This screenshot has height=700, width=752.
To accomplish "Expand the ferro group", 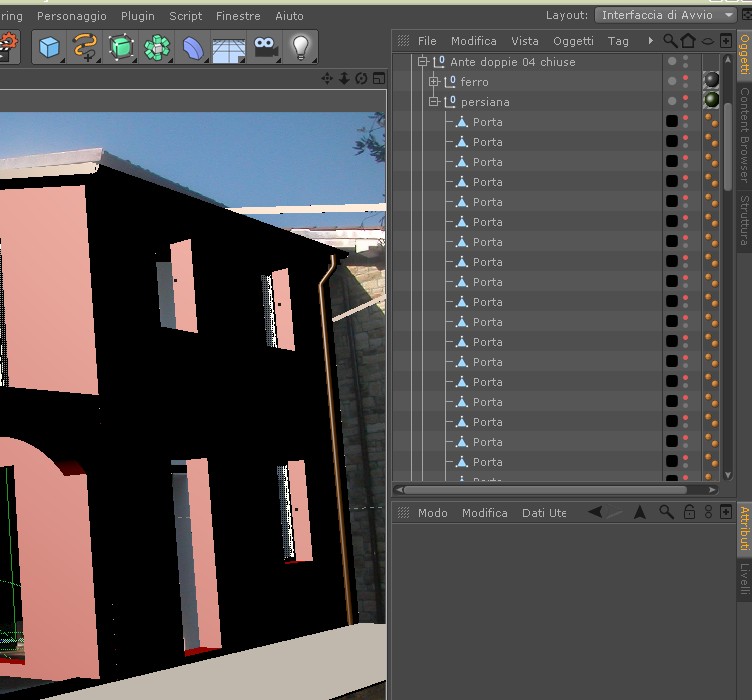I will click(434, 82).
